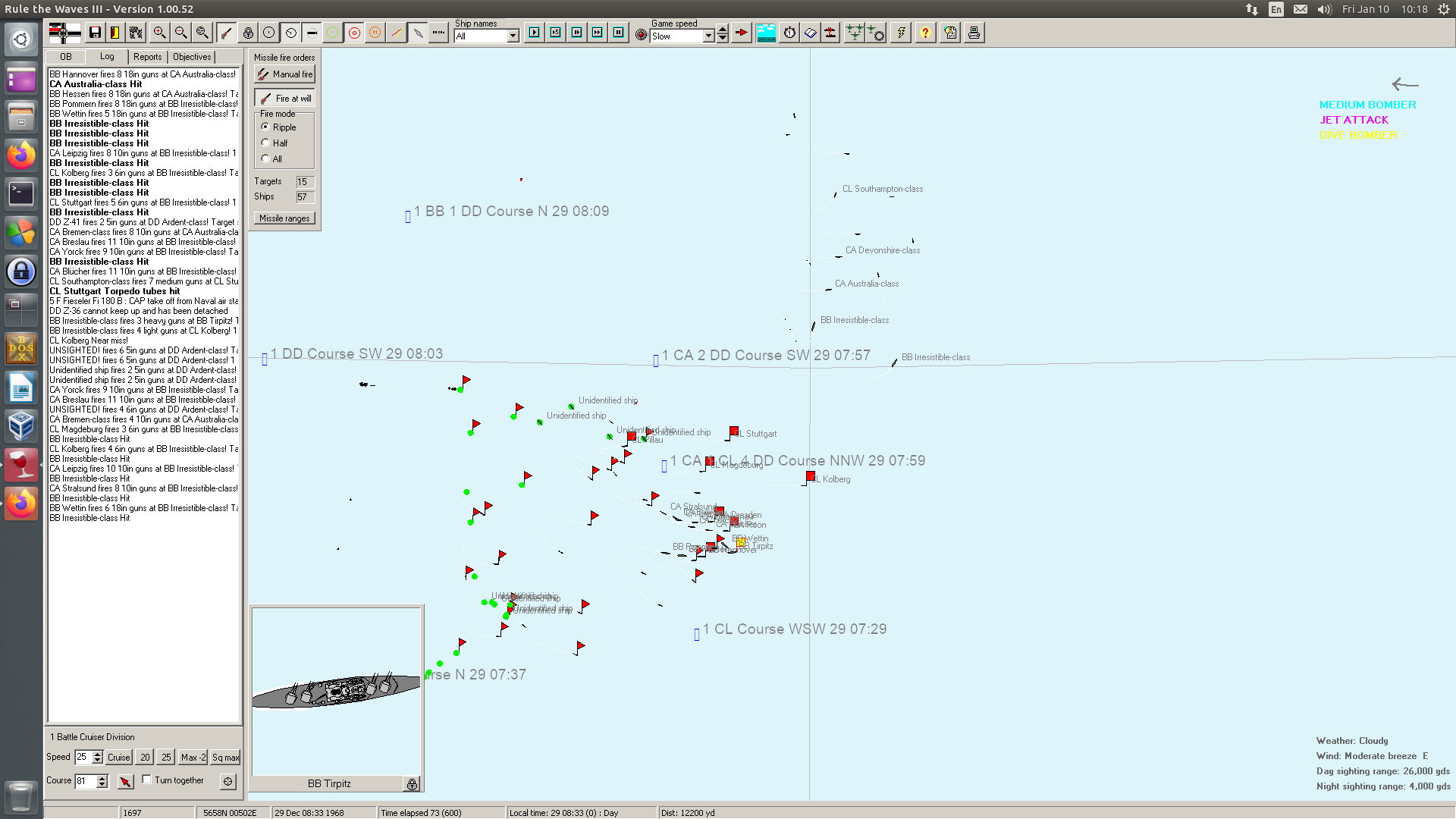Click the padlock toolbar icon
1456x819 pixels.
pos(248,33)
